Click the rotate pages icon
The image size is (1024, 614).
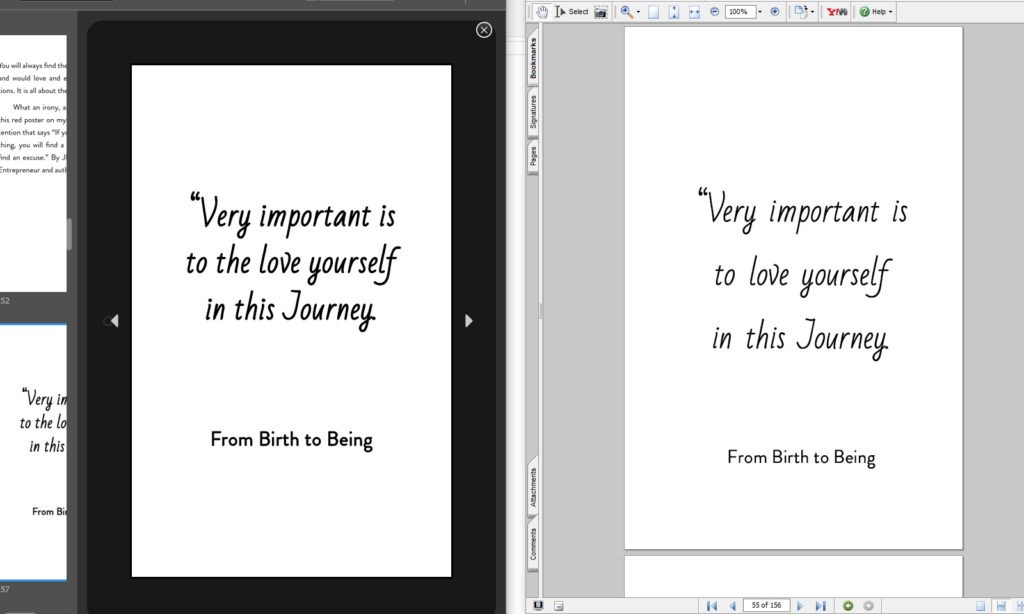[801, 12]
